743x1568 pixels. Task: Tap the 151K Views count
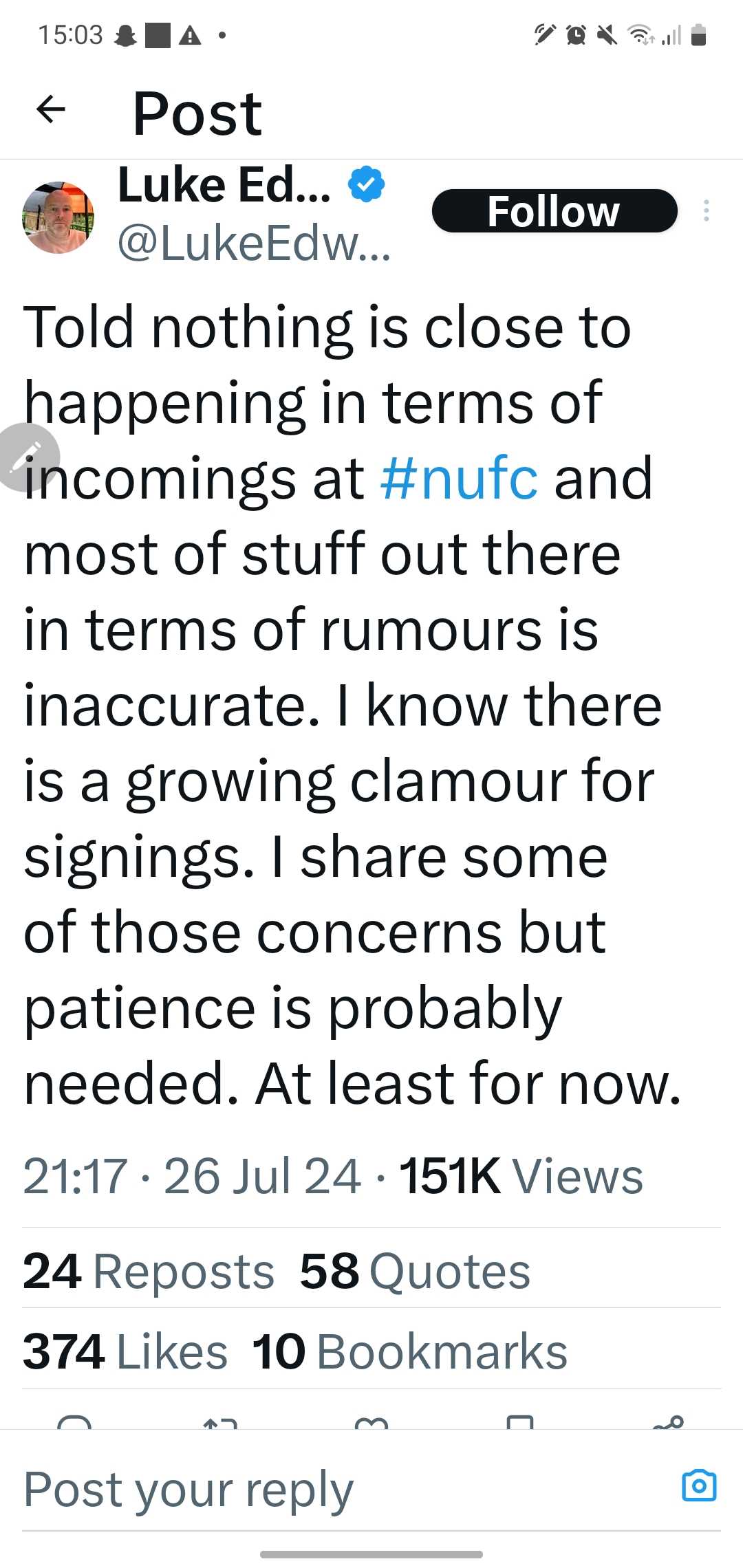click(x=521, y=1177)
